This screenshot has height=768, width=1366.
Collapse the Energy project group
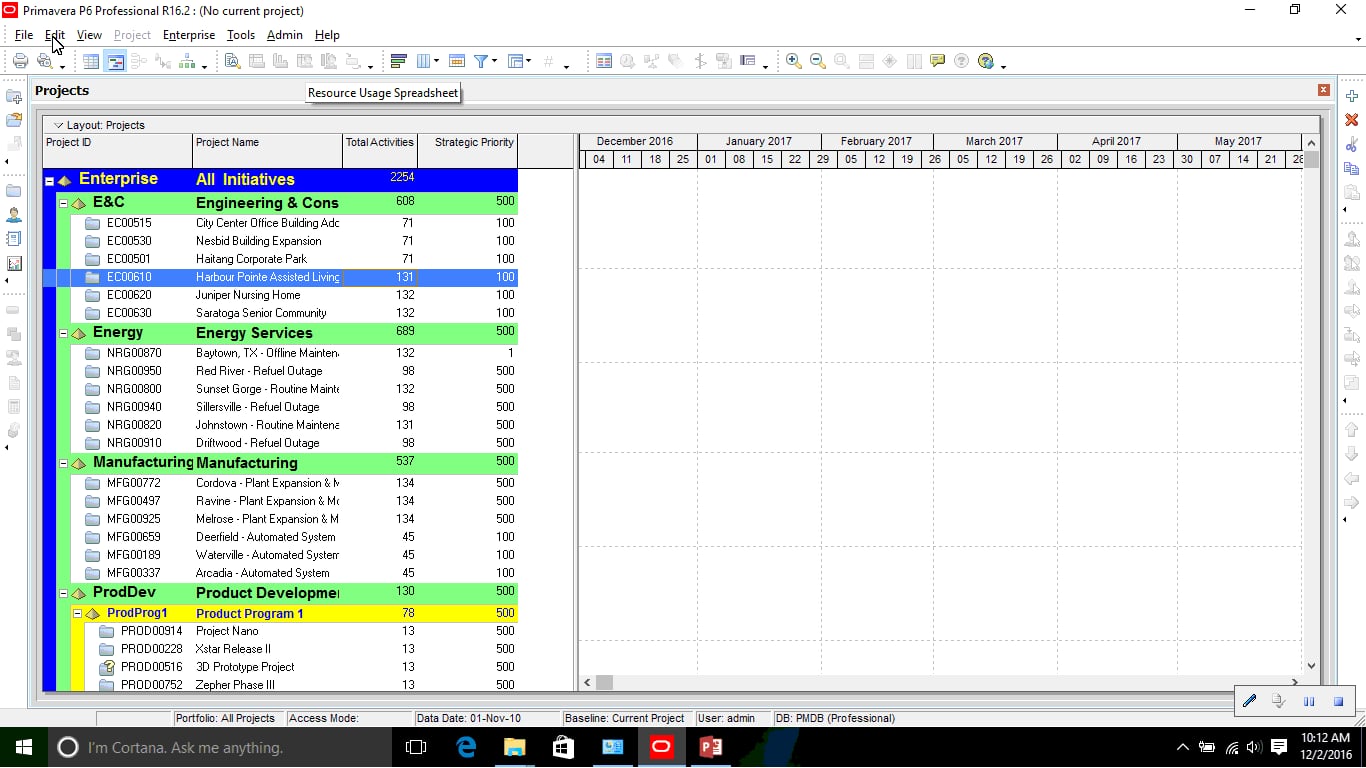click(63, 333)
